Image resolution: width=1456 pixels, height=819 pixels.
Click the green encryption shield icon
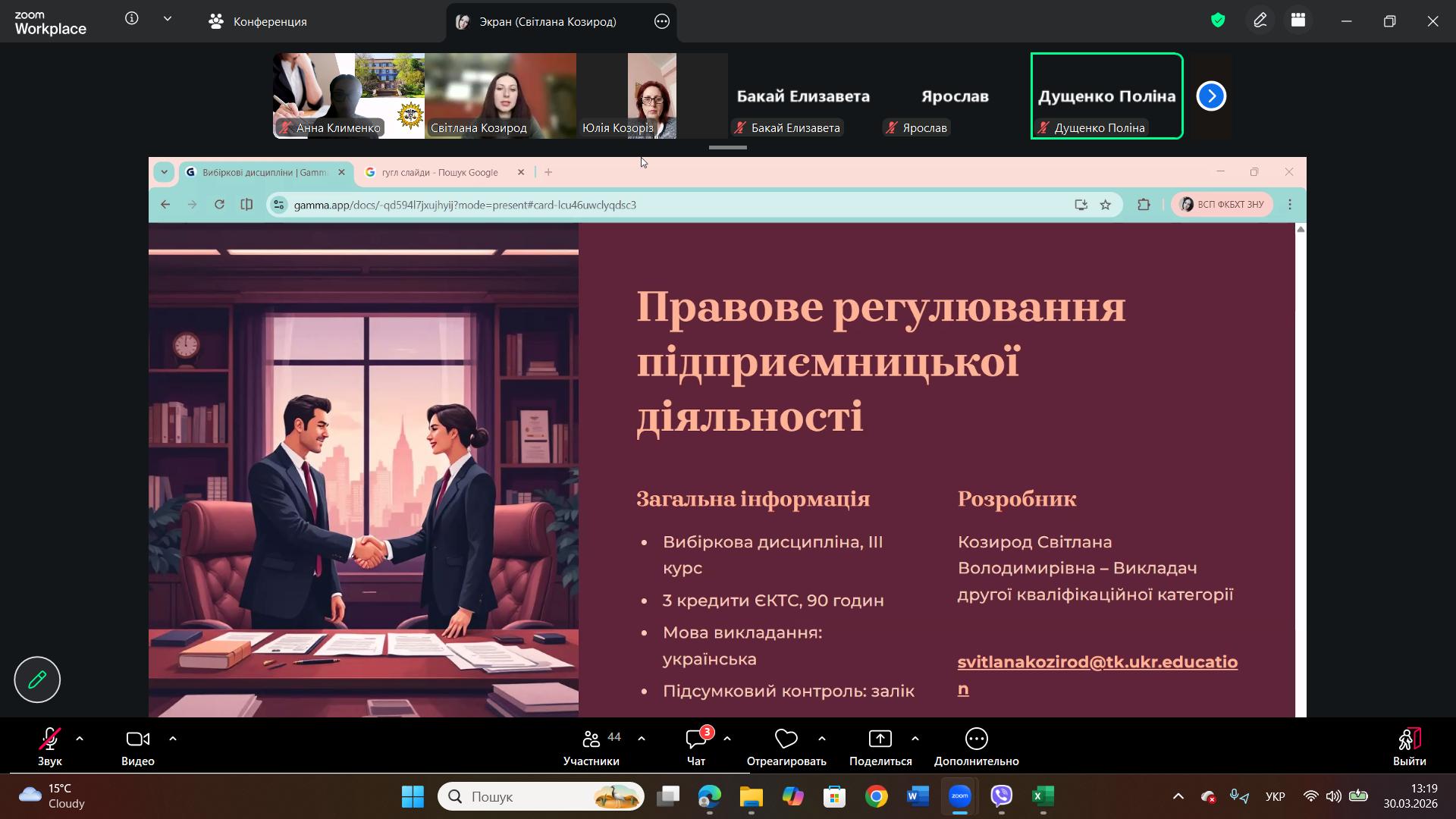(1218, 21)
